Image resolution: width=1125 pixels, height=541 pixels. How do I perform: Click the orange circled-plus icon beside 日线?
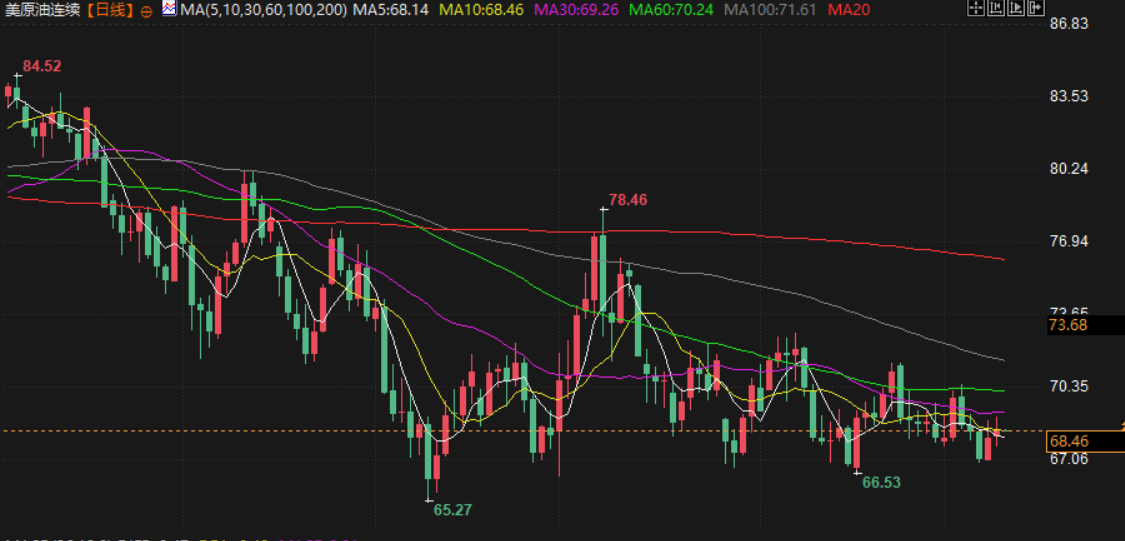146,11
